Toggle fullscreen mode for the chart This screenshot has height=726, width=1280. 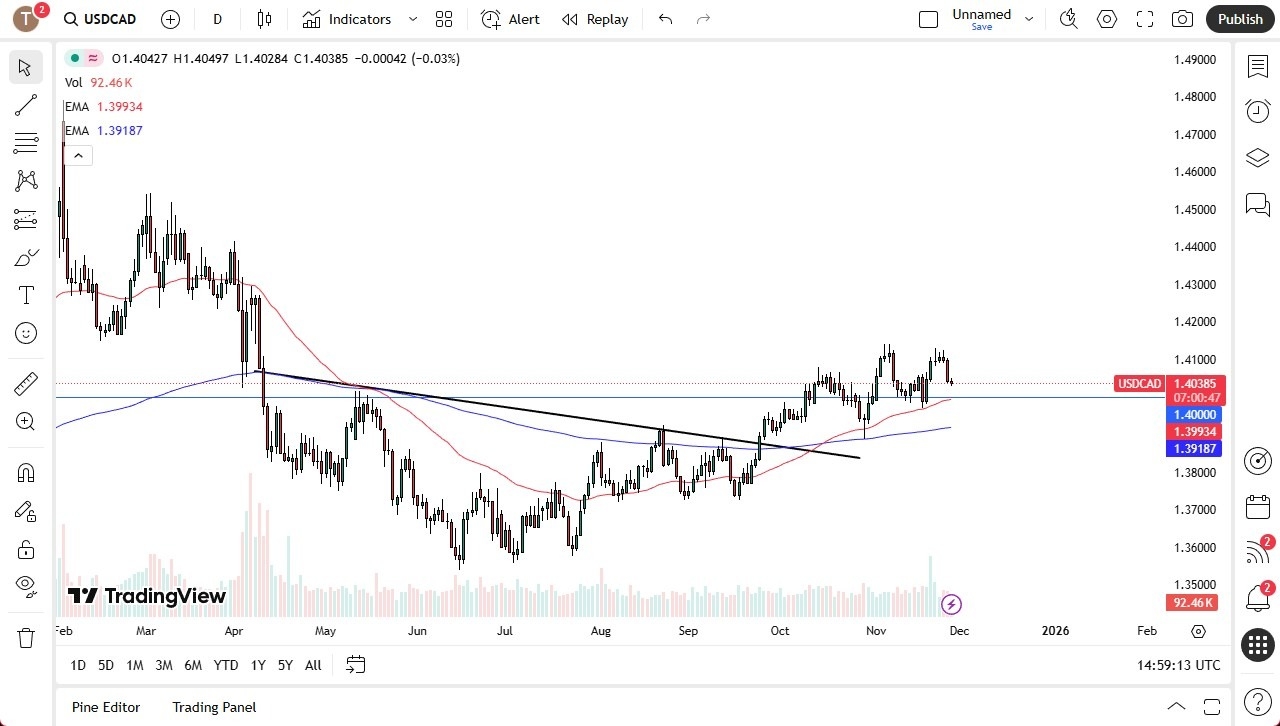pyautogui.click(x=1143, y=18)
